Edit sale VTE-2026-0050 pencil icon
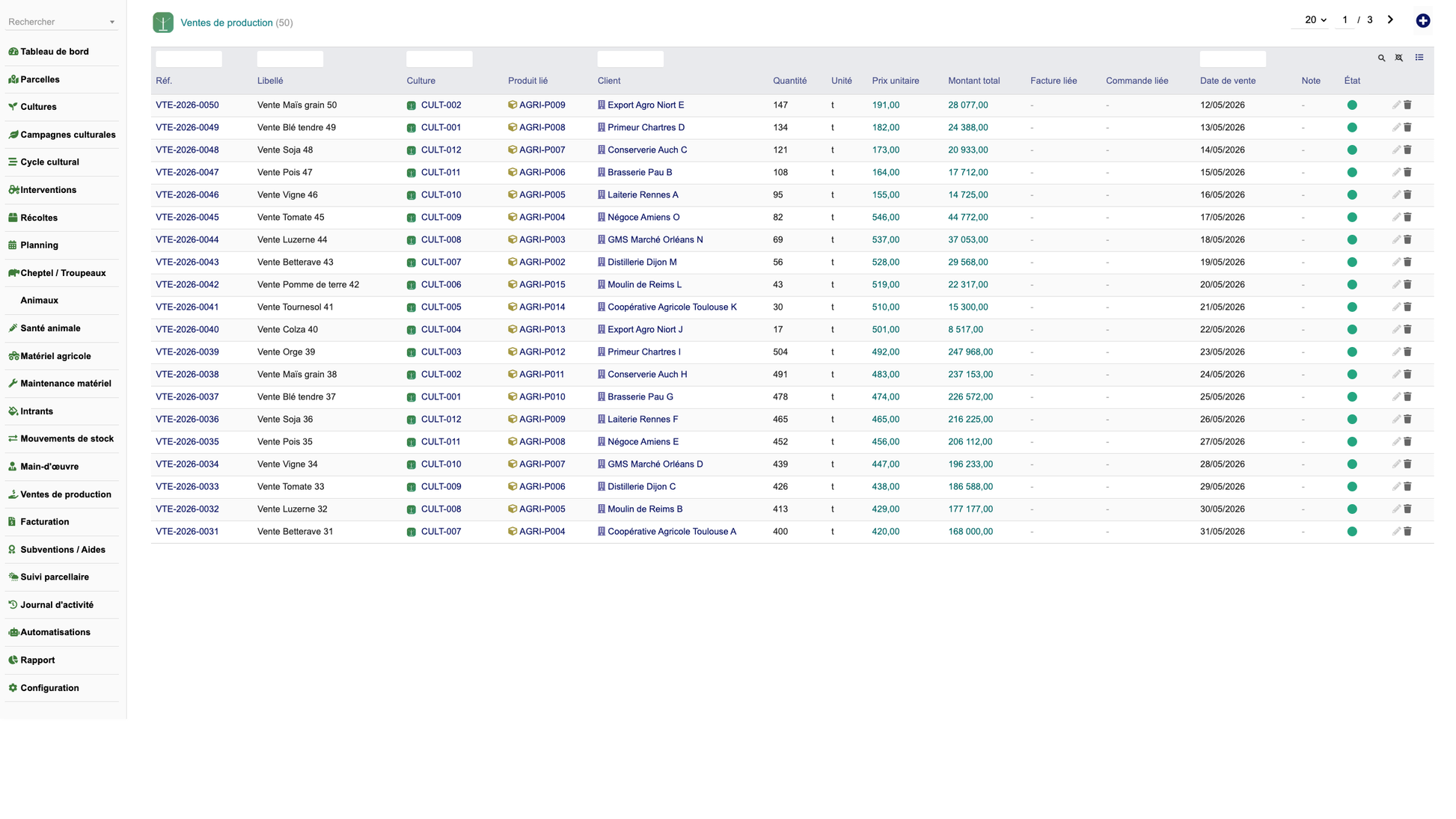The width and height of the screenshot is (1456, 819). 1395,105
